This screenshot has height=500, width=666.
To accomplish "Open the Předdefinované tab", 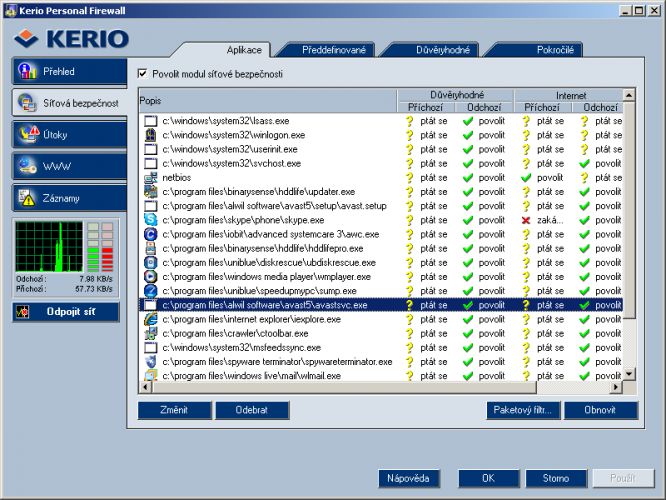I will (333, 50).
